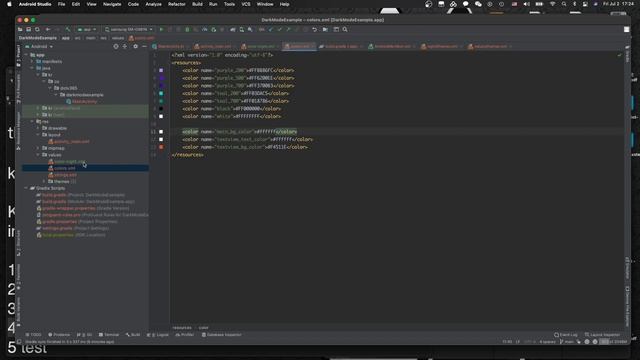This screenshot has width=640, height=360.
Task: Click the Wi-Fi icon in macOS menu bar
Action: (552, 4)
